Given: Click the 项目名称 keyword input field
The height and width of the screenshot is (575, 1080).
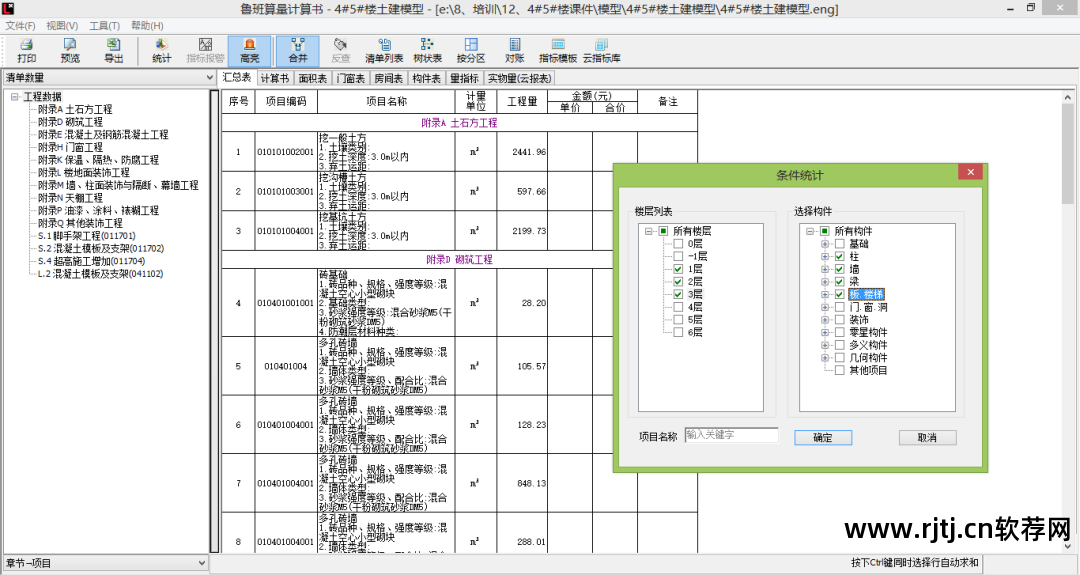Looking at the screenshot, I should [x=731, y=435].
